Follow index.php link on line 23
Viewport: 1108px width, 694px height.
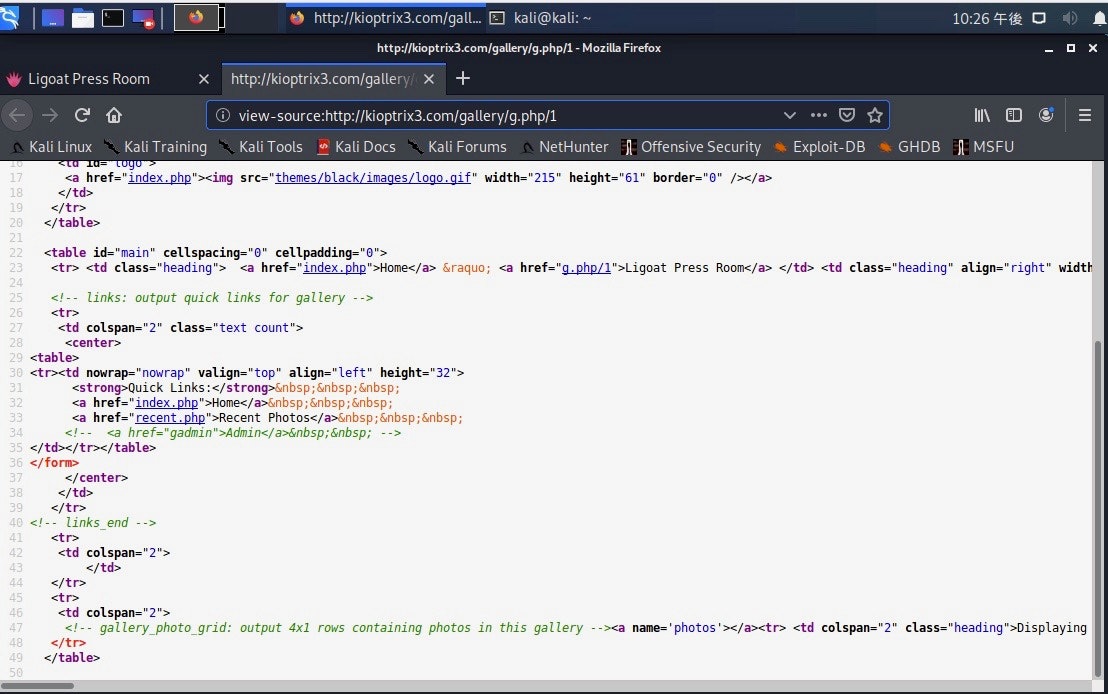(x=335, y=268)
